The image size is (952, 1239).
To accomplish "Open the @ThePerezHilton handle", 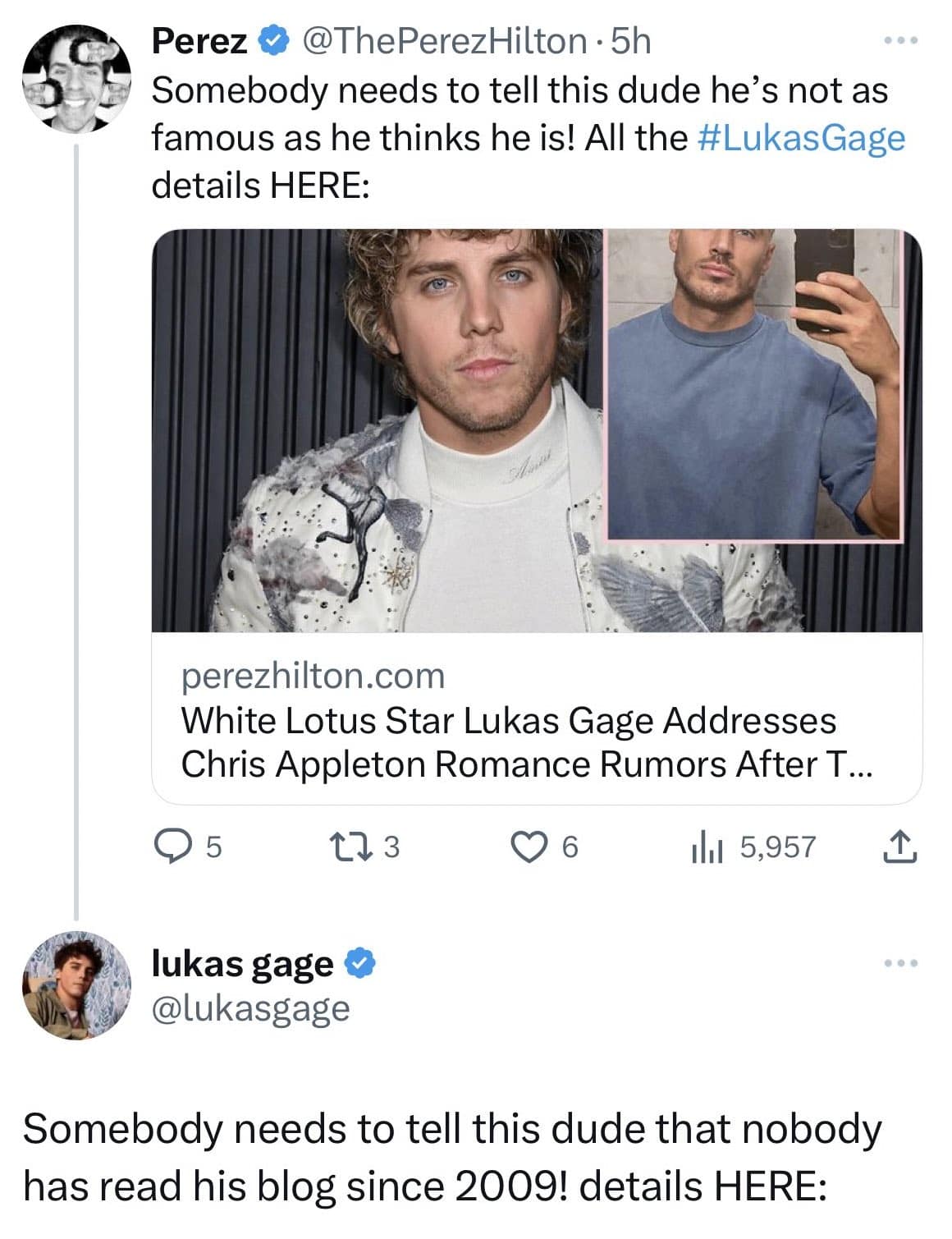I will click(444, 41).
